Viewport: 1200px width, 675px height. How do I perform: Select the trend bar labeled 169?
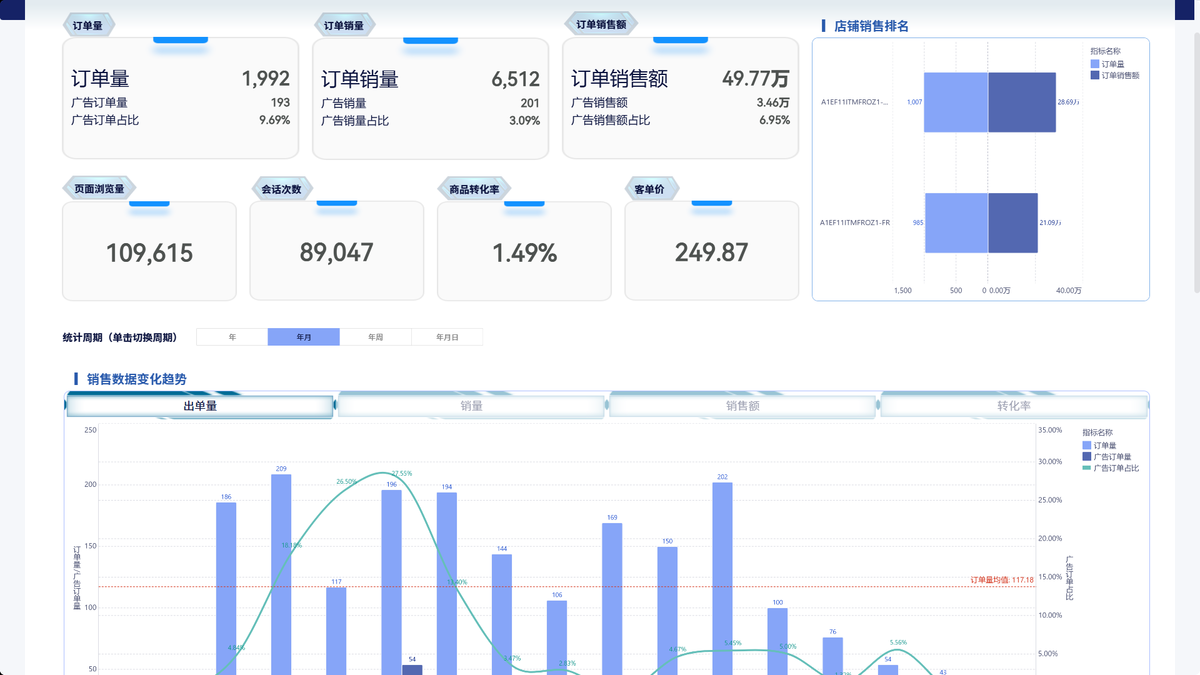612,599
